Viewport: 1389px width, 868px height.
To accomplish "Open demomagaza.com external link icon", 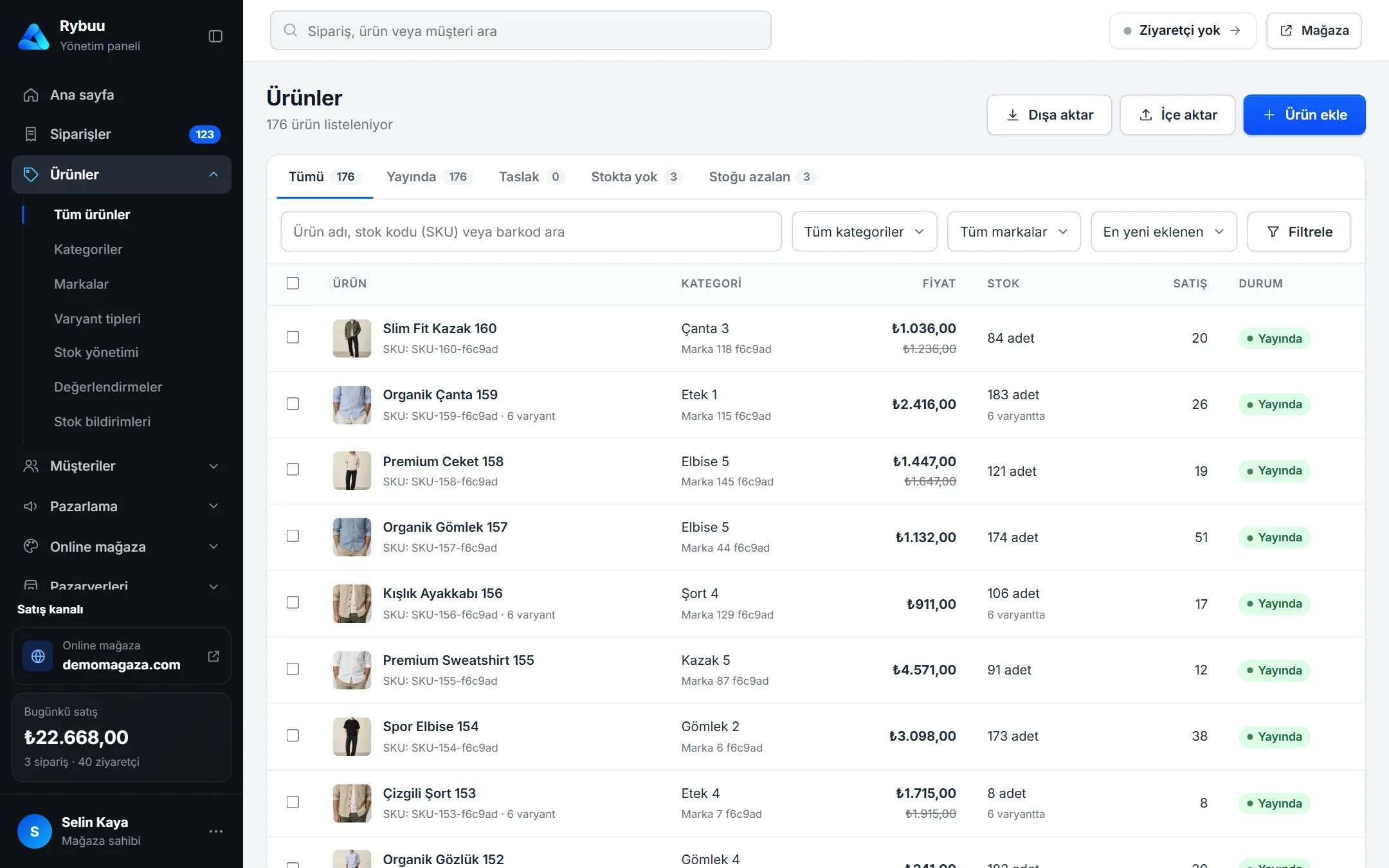I will (x=213, y=656).
